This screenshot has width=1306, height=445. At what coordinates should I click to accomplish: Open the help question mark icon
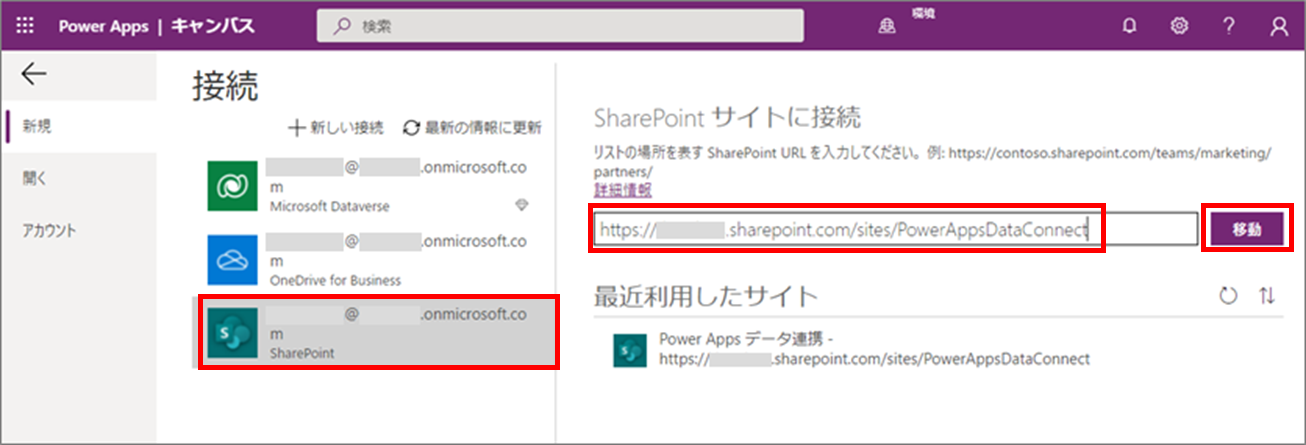(x=1229, y=27)
